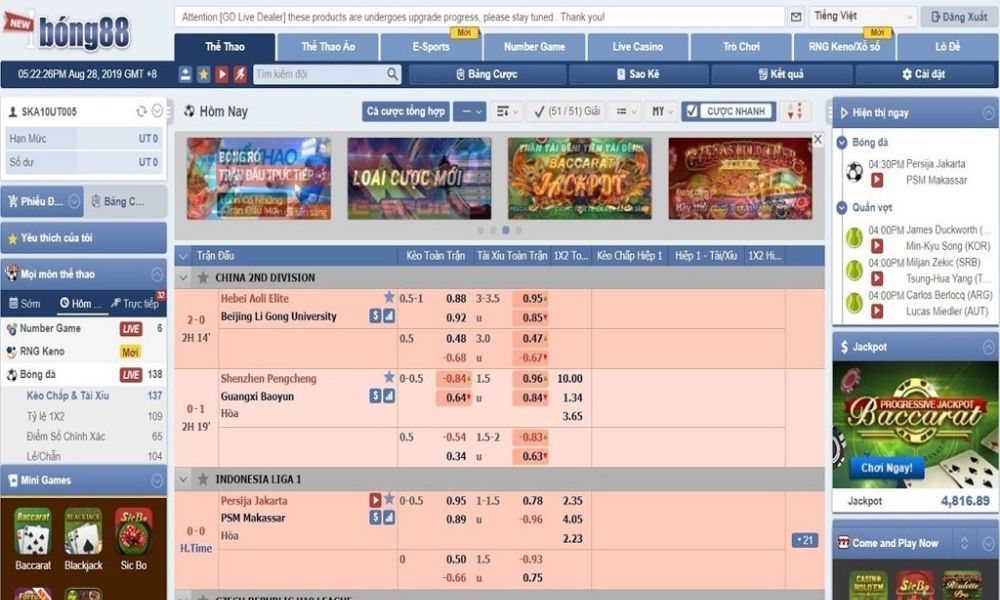Image resolution: width=1000 pixels, height=600 pixels.
Task: Switch to the Live Casino tab
Action: (x=638, y=47)
